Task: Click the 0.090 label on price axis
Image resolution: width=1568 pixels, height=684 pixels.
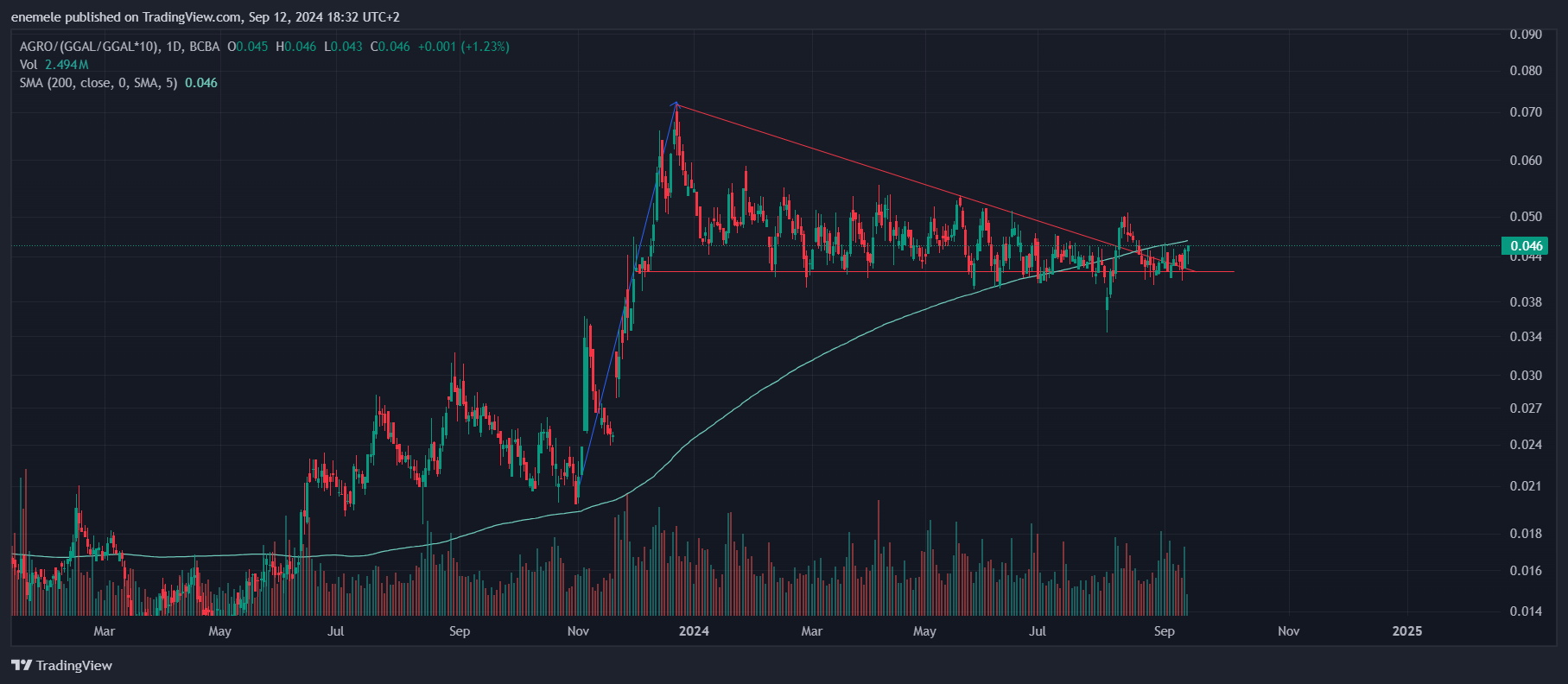Action: [1526, 35]
